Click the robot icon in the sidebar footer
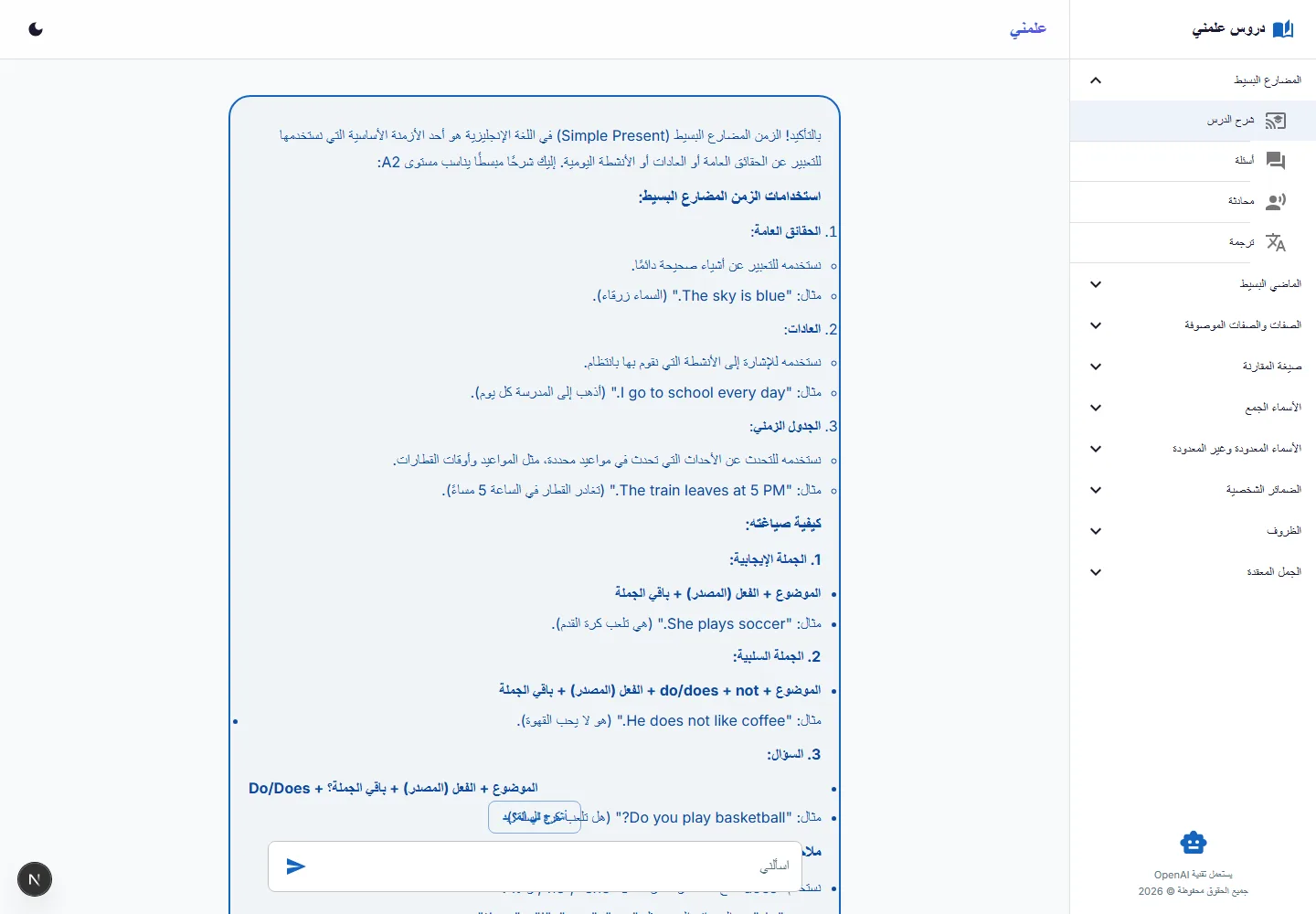 coord(1193,842)
